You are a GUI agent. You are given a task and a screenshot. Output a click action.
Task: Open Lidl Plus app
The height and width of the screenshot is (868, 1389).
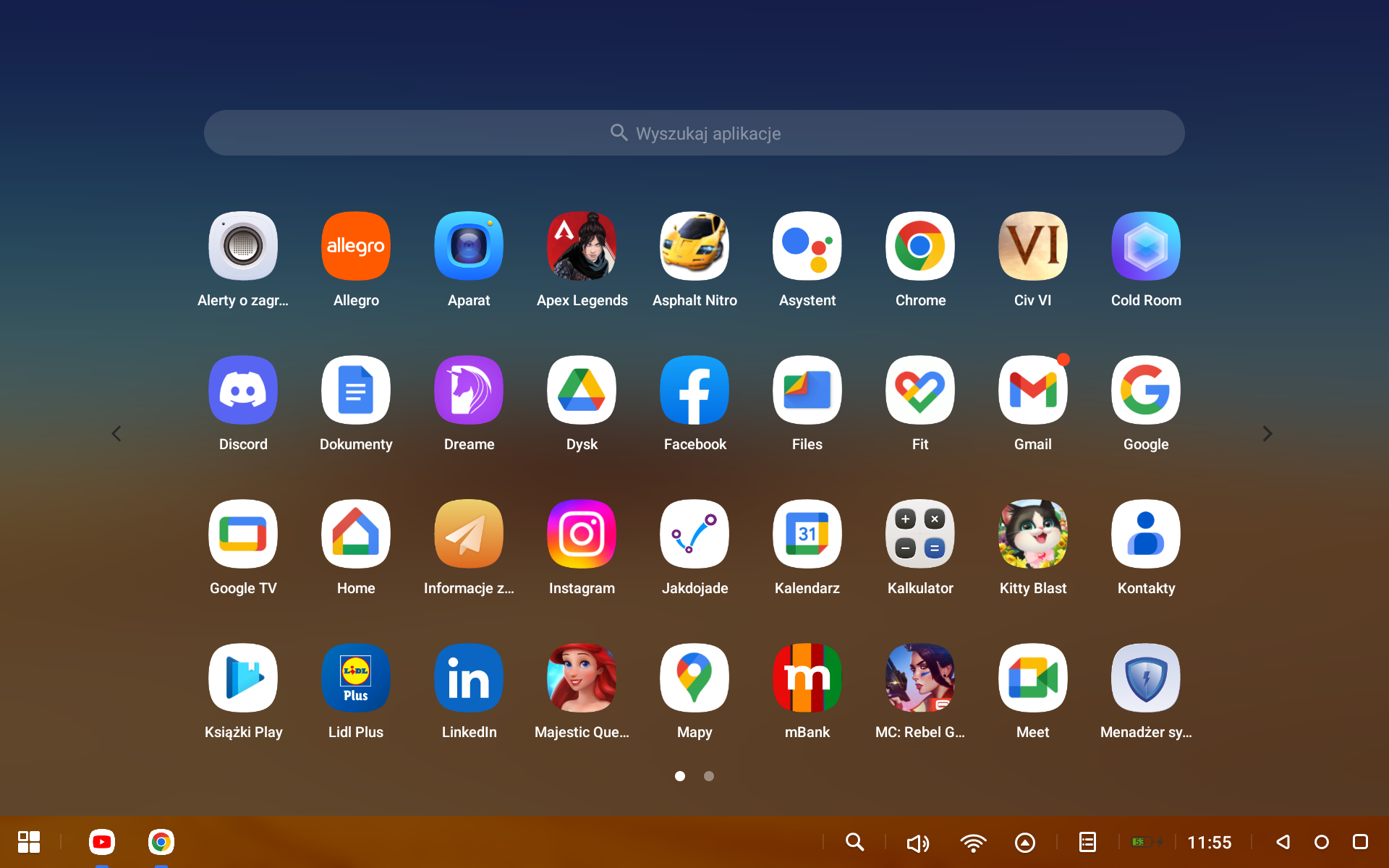pyautogui.click(x=355, y=678)
